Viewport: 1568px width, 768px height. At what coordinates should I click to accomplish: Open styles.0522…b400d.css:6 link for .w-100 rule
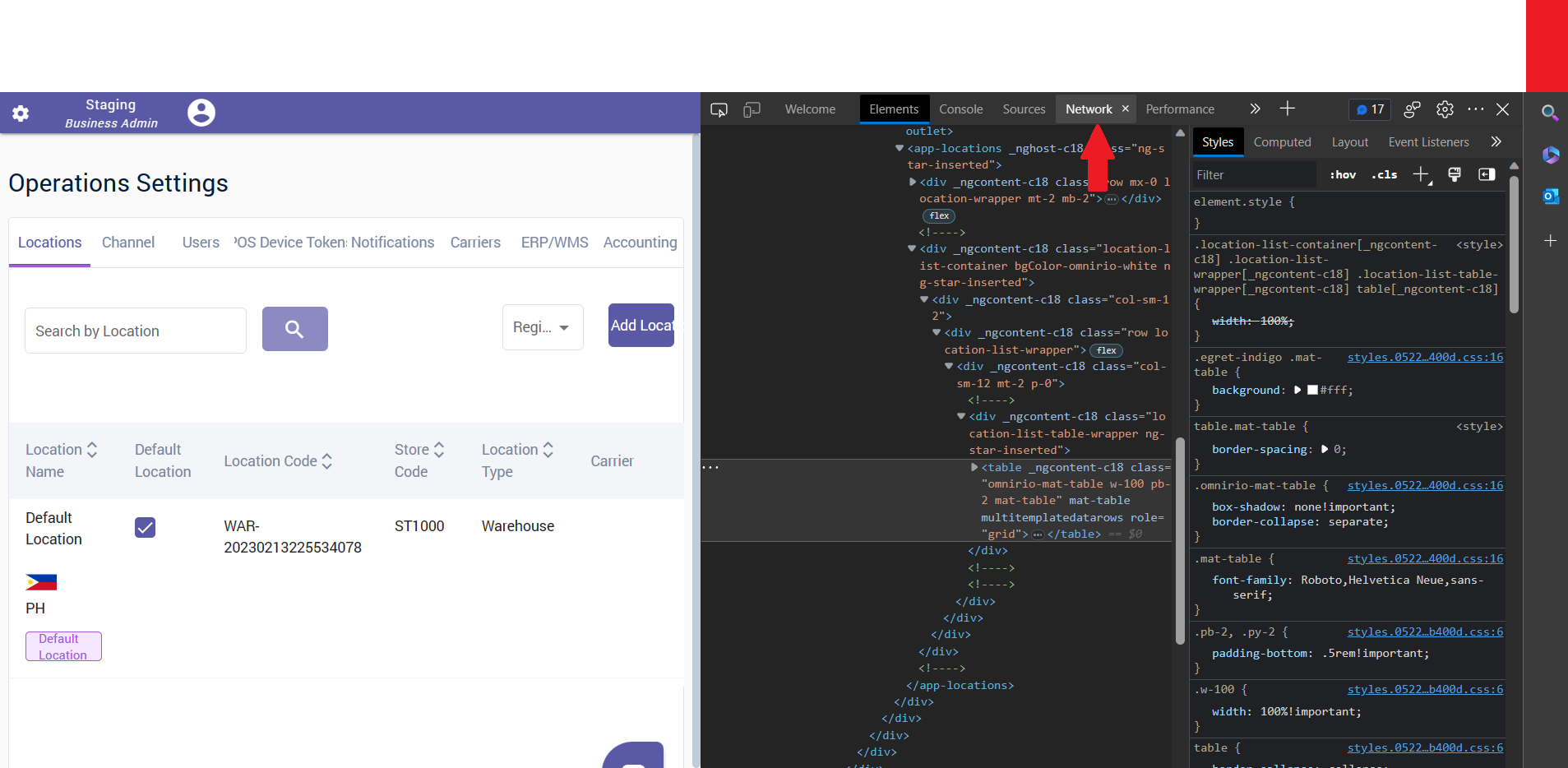click(x=1425, y=689)
